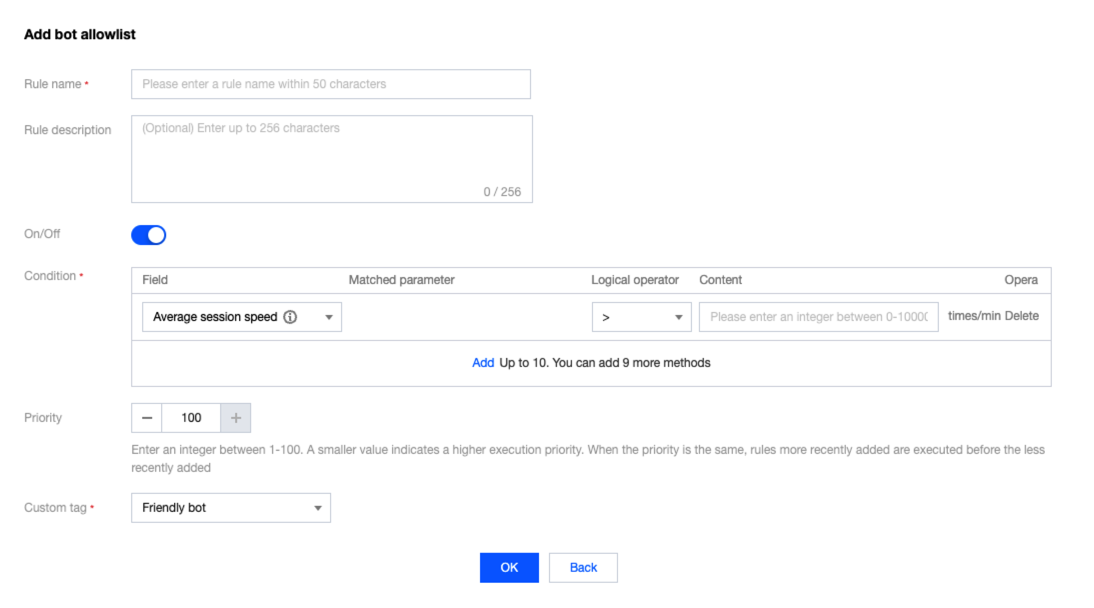Click into the Rule description text area
Viewport: 1094px width, 608px height.
(331, 158)
